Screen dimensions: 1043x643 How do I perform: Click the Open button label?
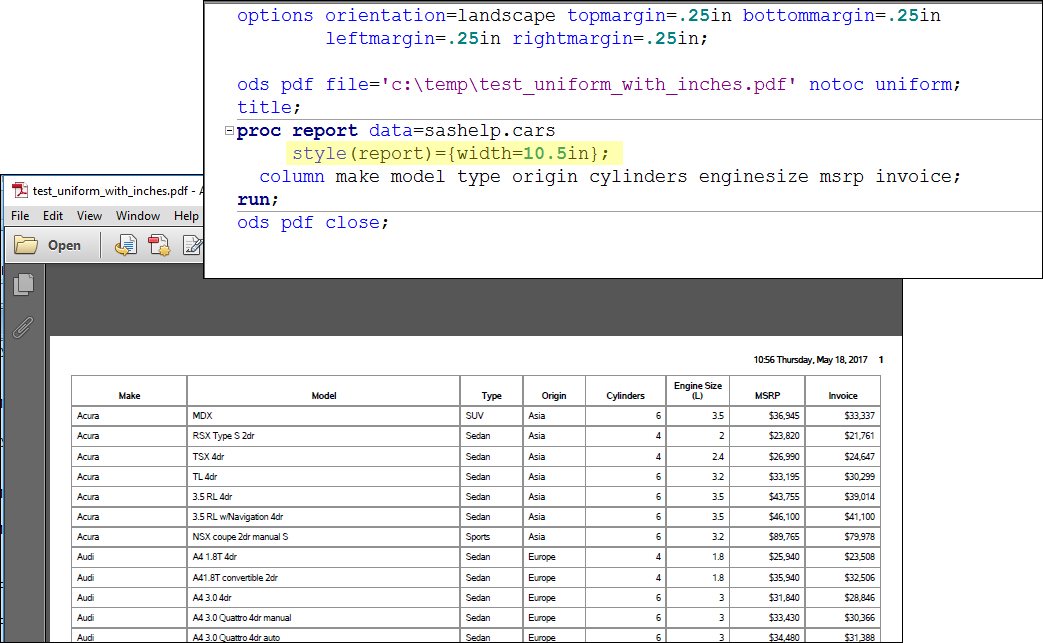pos(64,245)
